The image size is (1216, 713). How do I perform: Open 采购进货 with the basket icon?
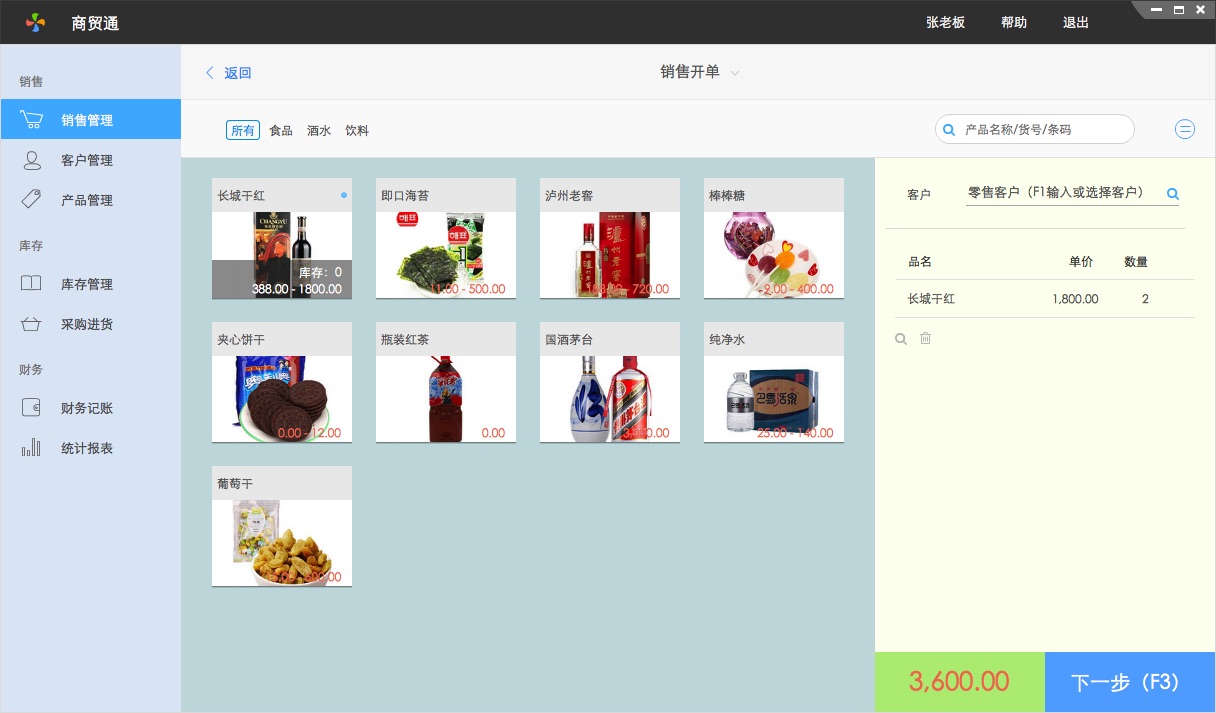pos(31,323)
